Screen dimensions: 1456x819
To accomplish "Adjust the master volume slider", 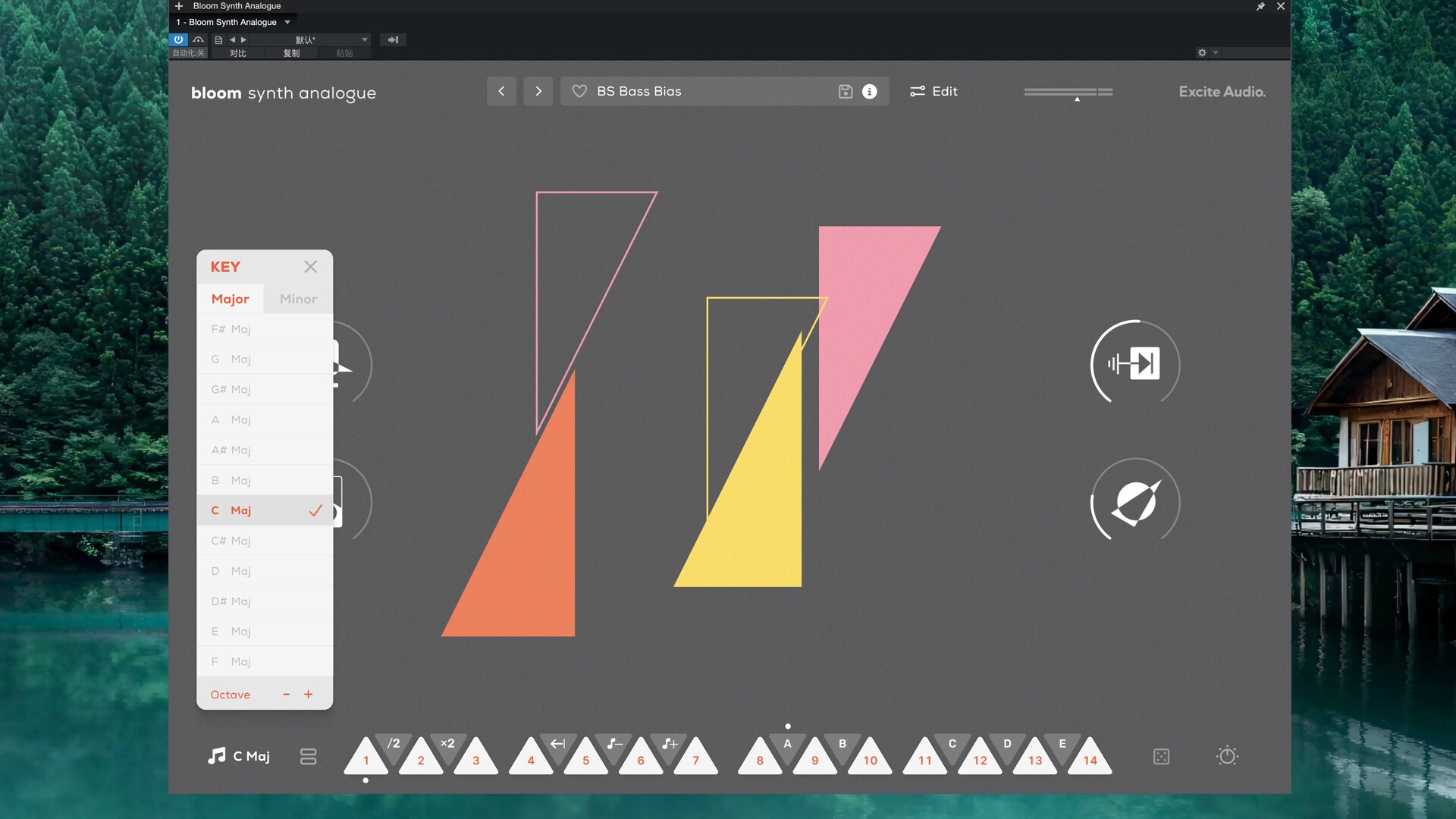I will point(1068,93).
